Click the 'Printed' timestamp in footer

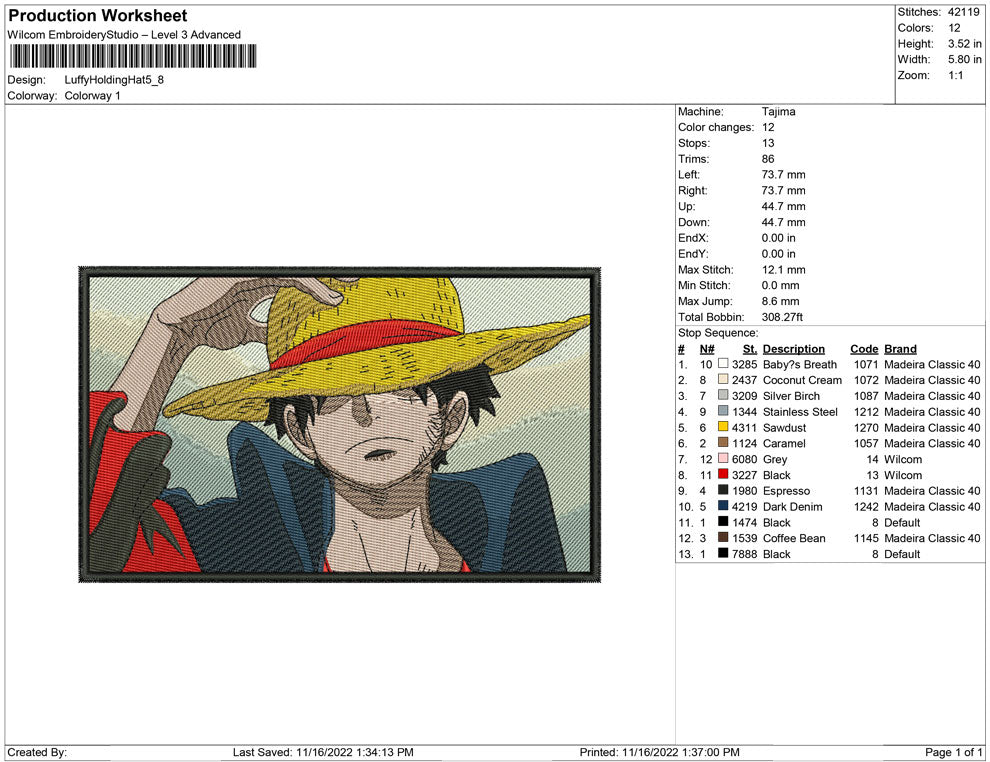[659, 752]
